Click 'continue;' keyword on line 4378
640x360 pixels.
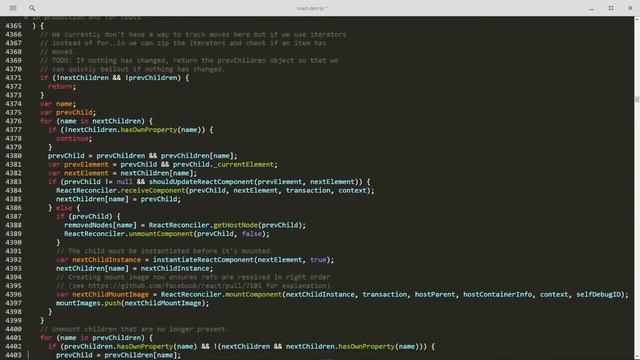74,138
